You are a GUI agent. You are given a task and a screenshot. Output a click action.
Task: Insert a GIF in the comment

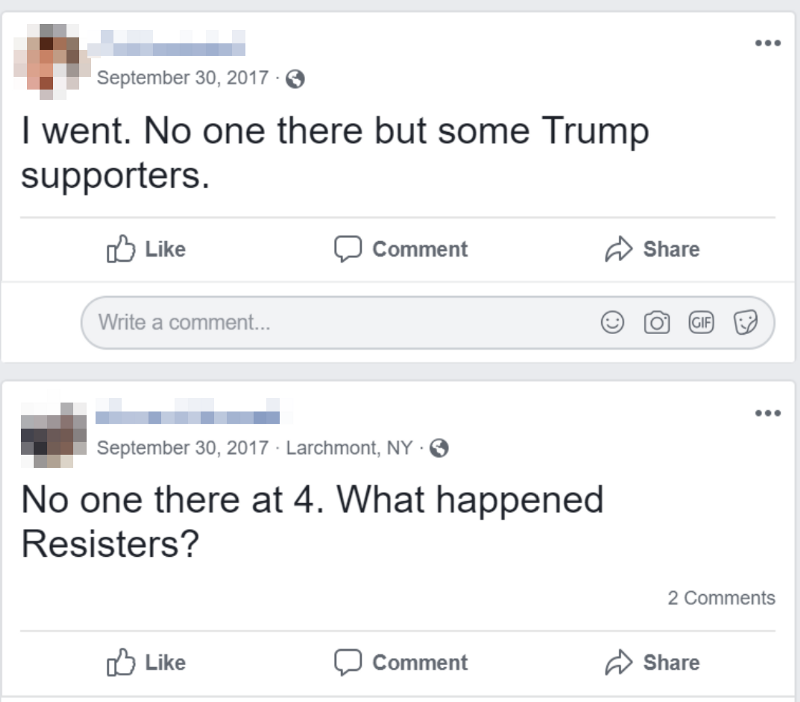(x=701, y=322)
